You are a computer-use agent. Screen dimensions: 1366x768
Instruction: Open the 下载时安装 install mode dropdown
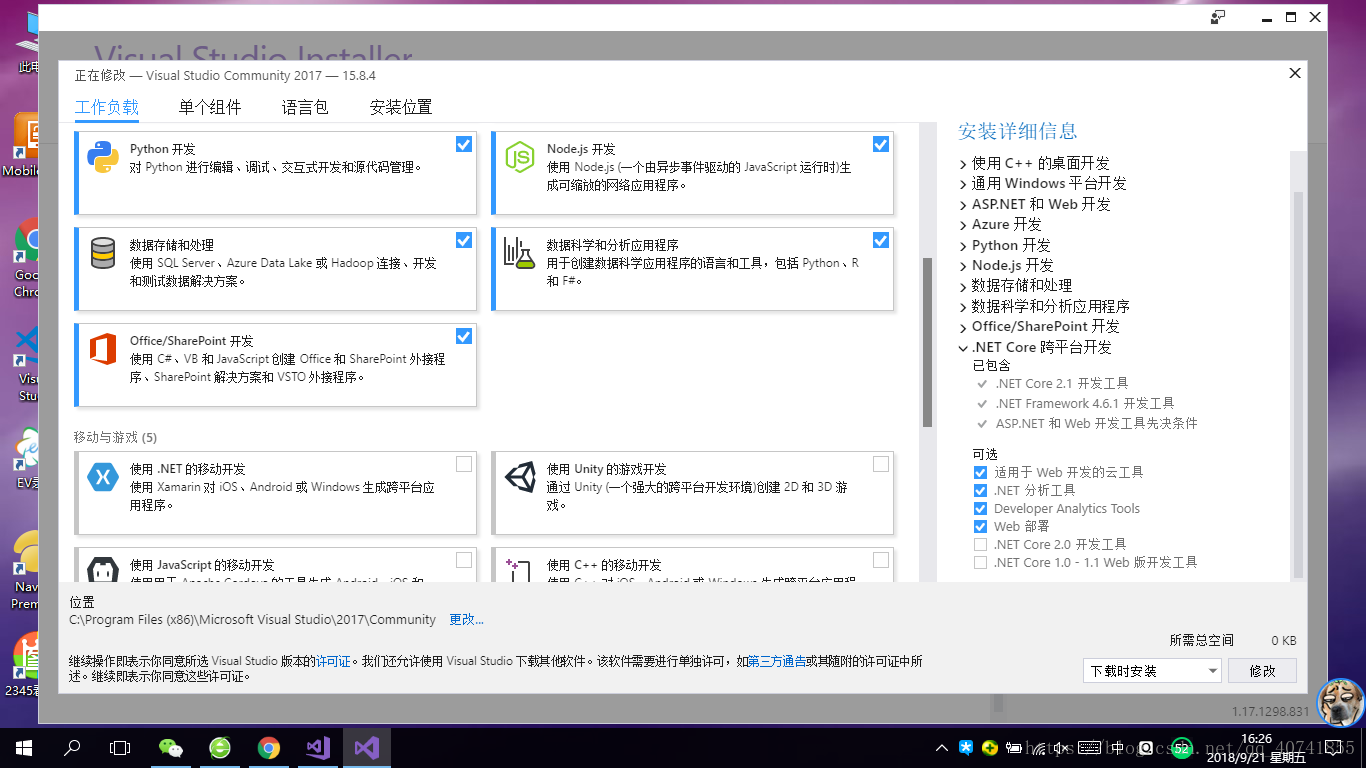(x=1152, y=671)
